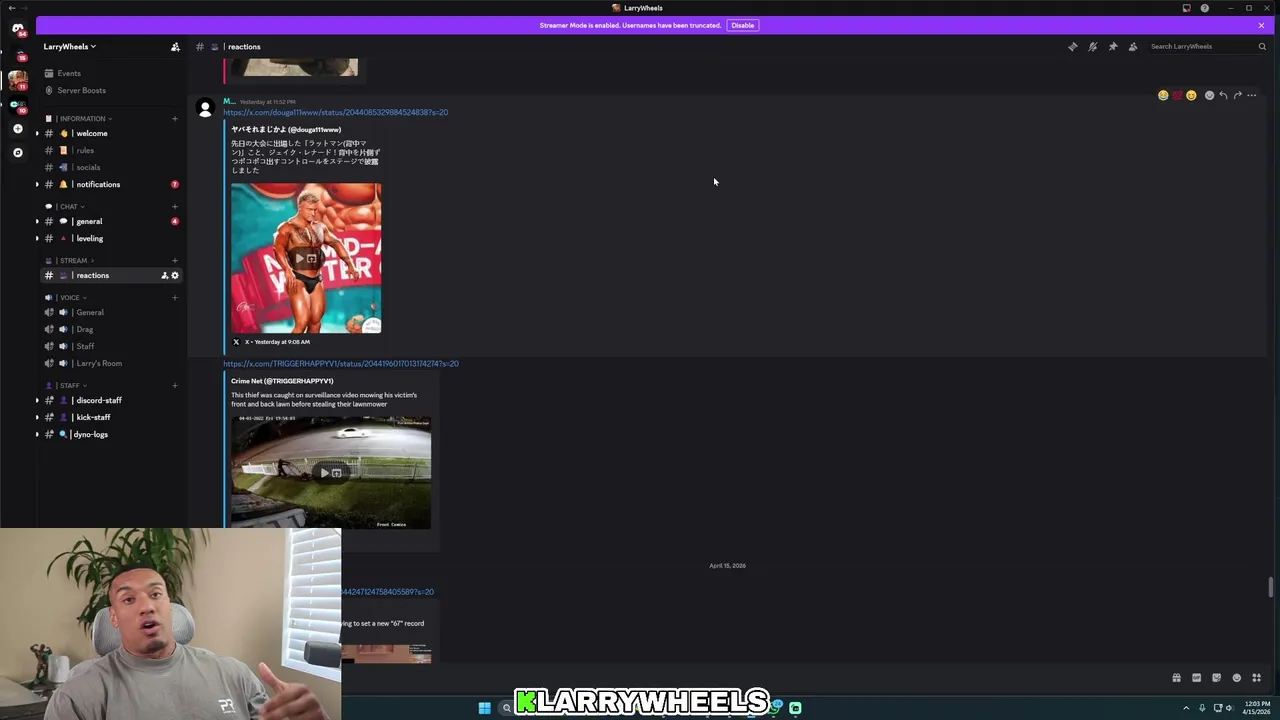
Task: Open the More options for the message
Action: tap(1251, 96)
